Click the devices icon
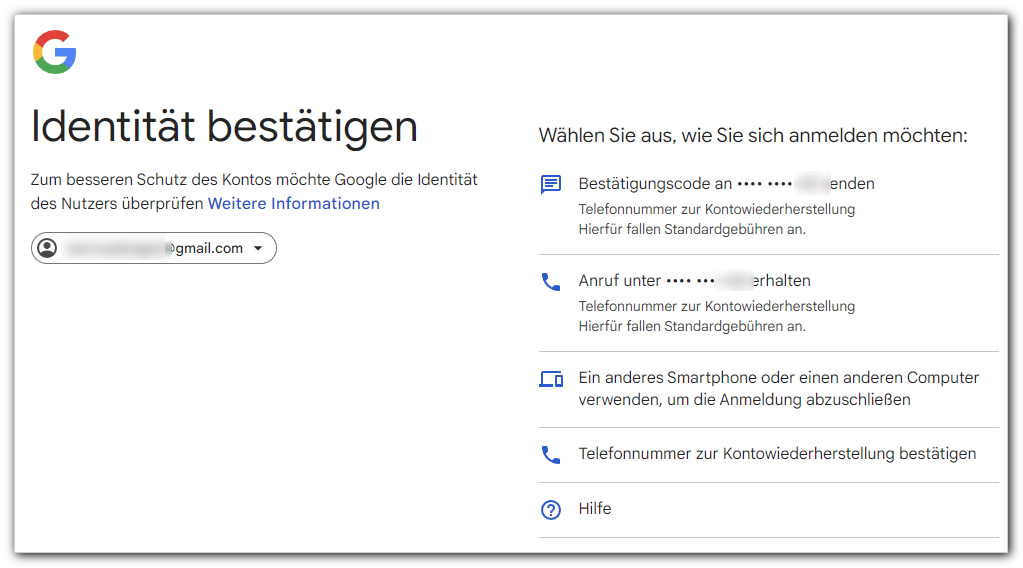Screen dimensions: 1023x568 (x=551, y=379)
